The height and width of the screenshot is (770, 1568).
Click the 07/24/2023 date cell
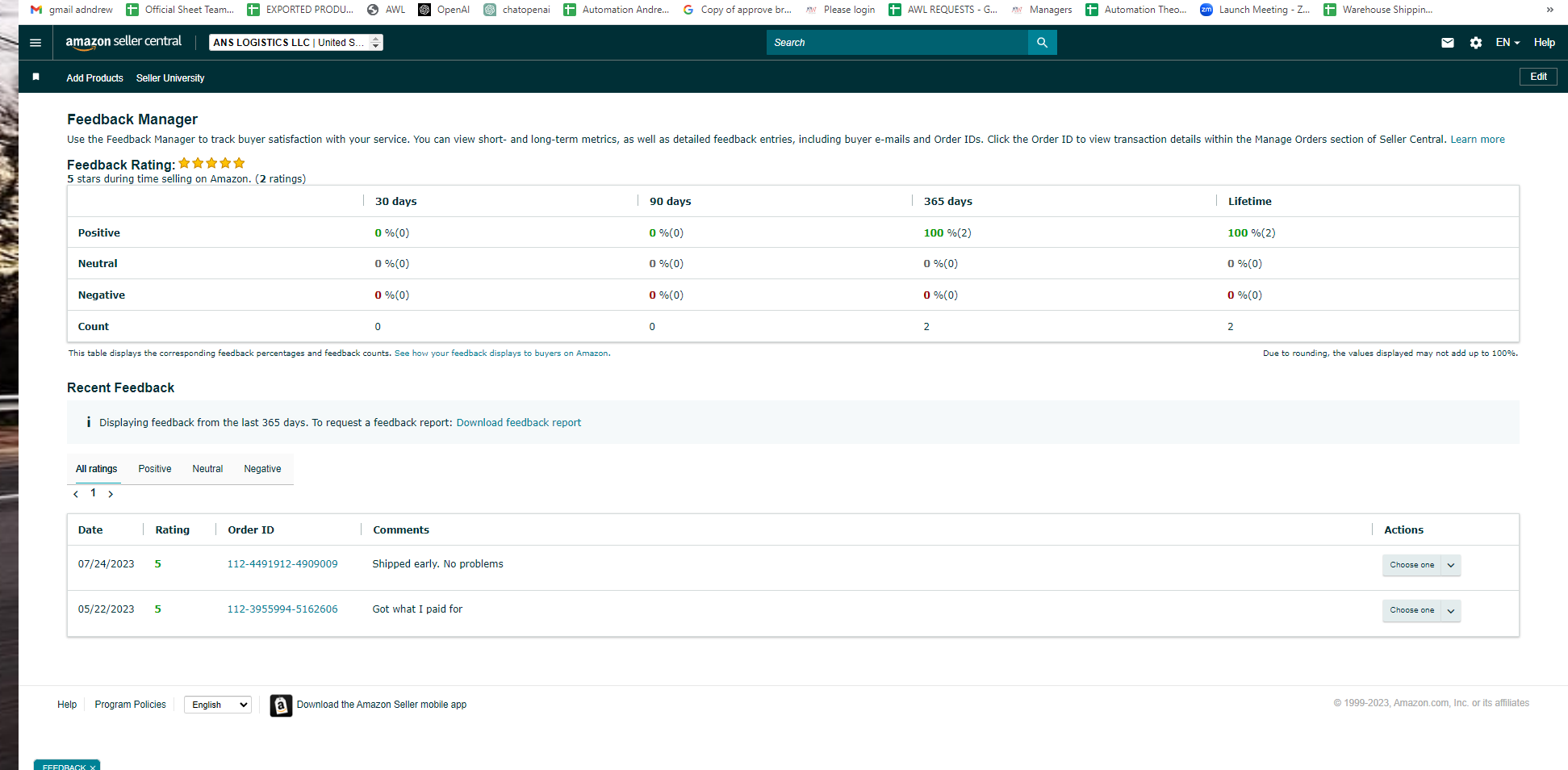coord(107,564)
